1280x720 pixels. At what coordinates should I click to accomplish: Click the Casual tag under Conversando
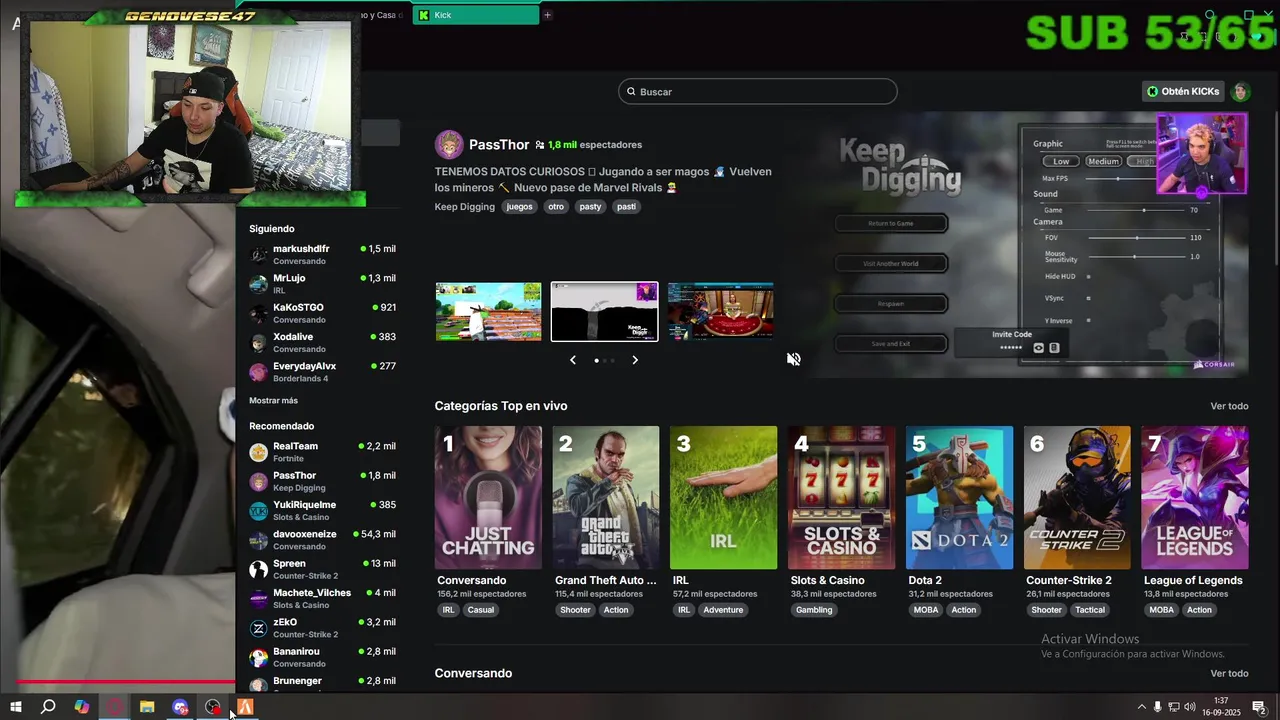click(481, 610)
